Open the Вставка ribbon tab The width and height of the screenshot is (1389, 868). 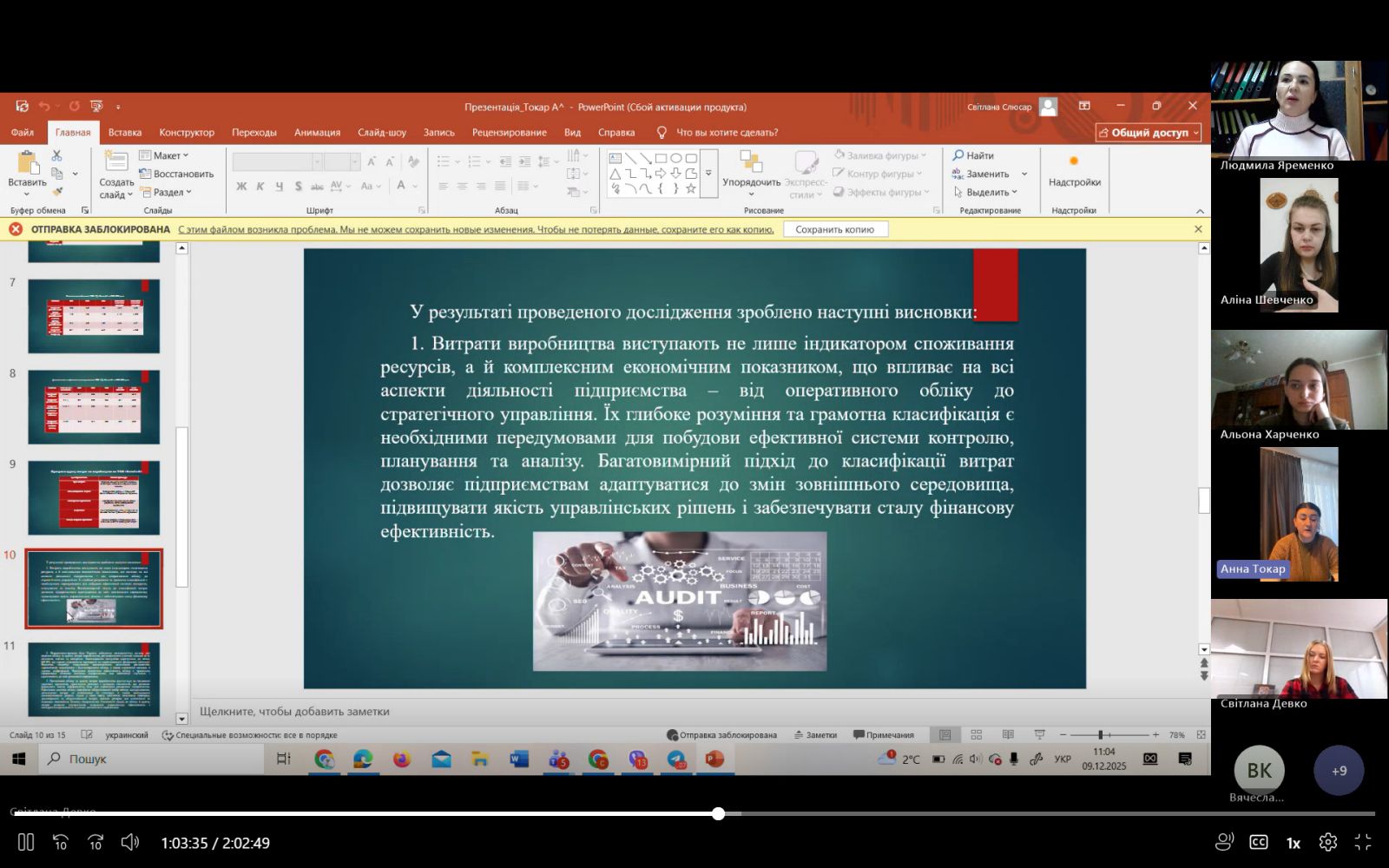tap(125, 133)
